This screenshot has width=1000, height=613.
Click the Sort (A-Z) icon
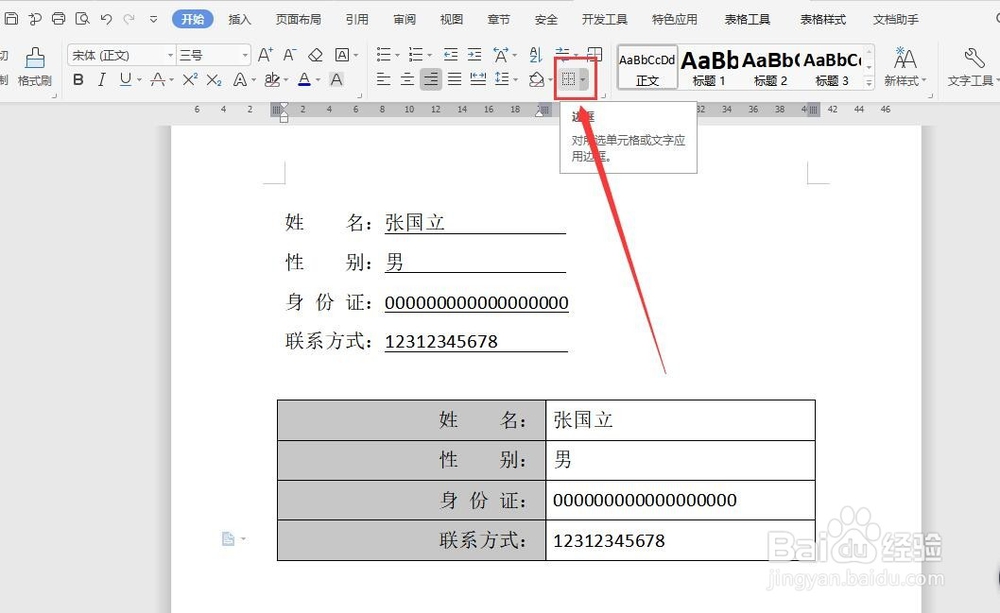536,55
